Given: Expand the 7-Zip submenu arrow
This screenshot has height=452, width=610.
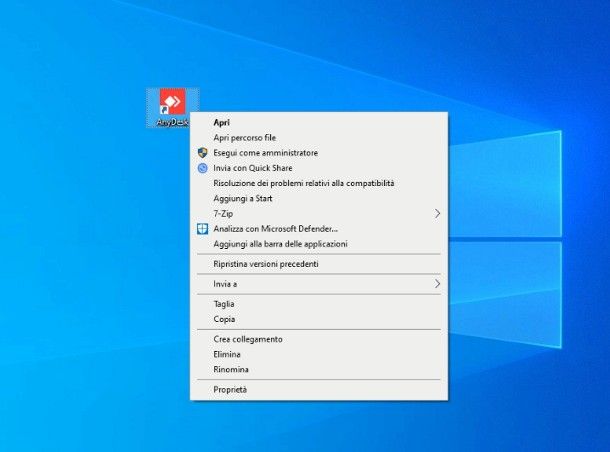Looking at the screenshot, I should [437, 214].
